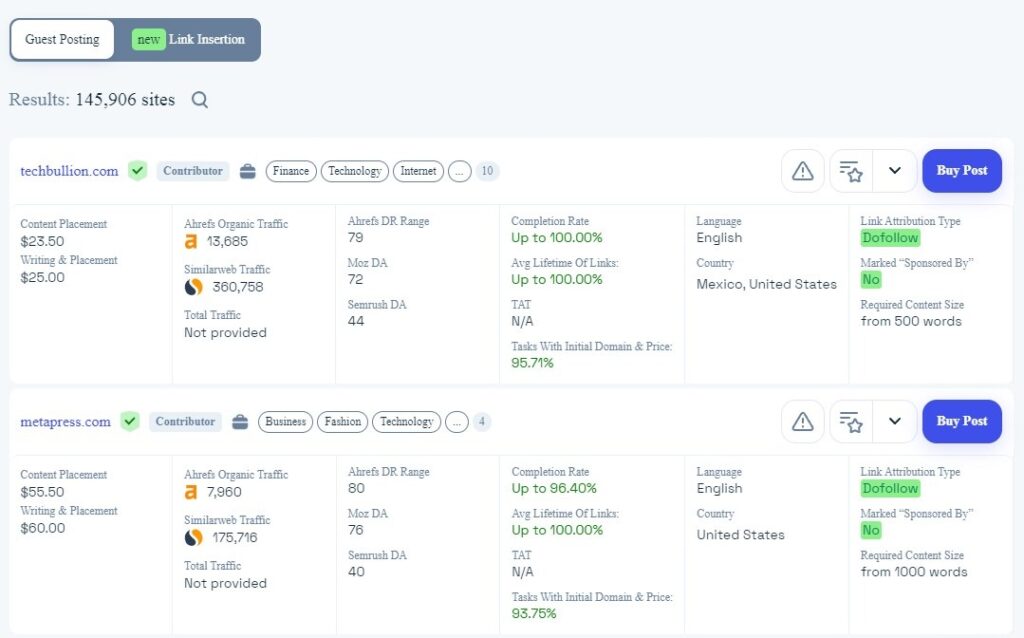The image size is (1024, 638).
Task: Switch to the Link Insertion tab
Action: (x=189, y=40)
